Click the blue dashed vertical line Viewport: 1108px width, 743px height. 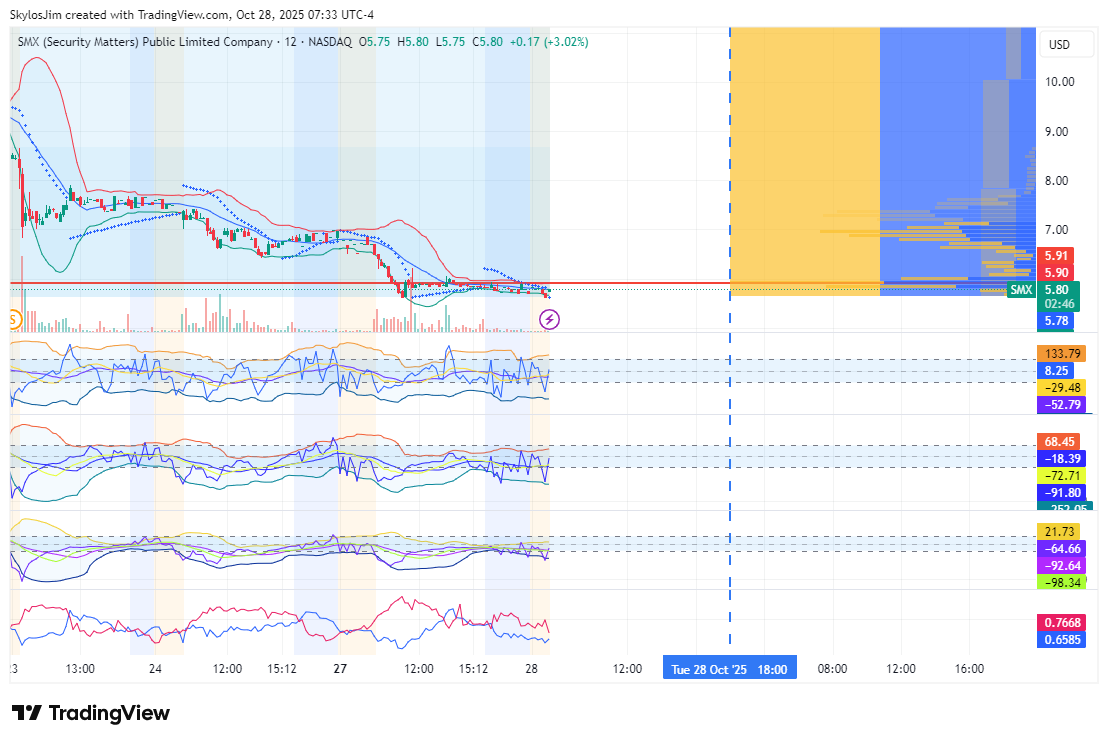730,450
